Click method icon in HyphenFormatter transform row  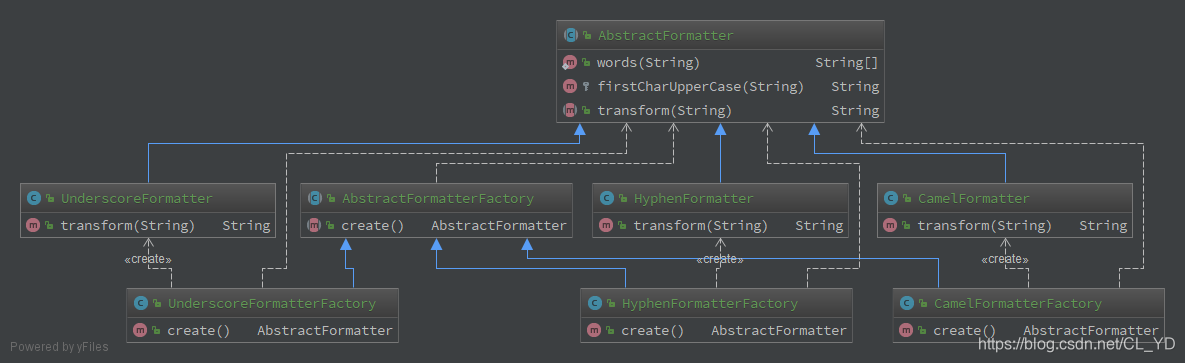[605, 225]
